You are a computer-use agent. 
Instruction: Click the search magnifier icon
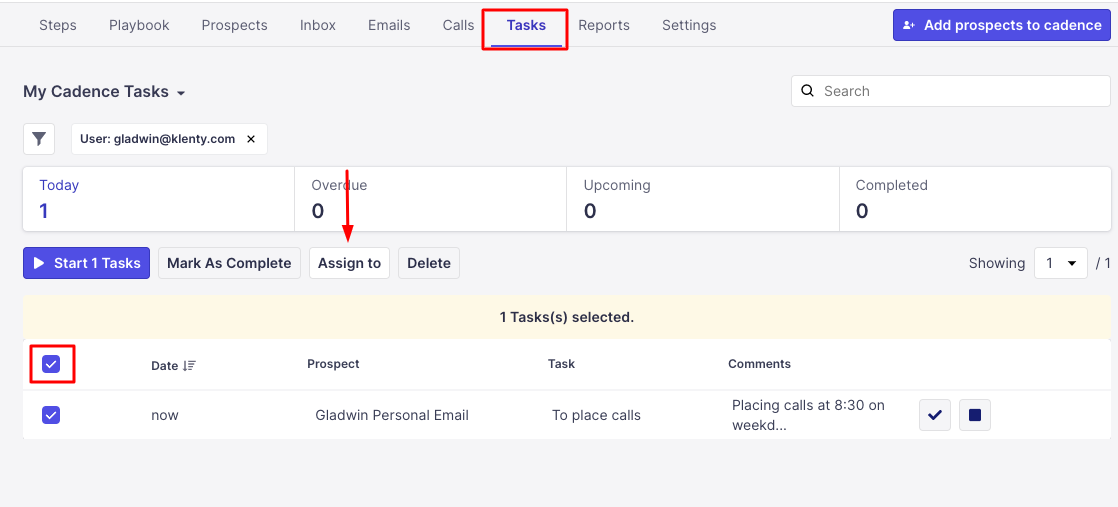point(808,91)
